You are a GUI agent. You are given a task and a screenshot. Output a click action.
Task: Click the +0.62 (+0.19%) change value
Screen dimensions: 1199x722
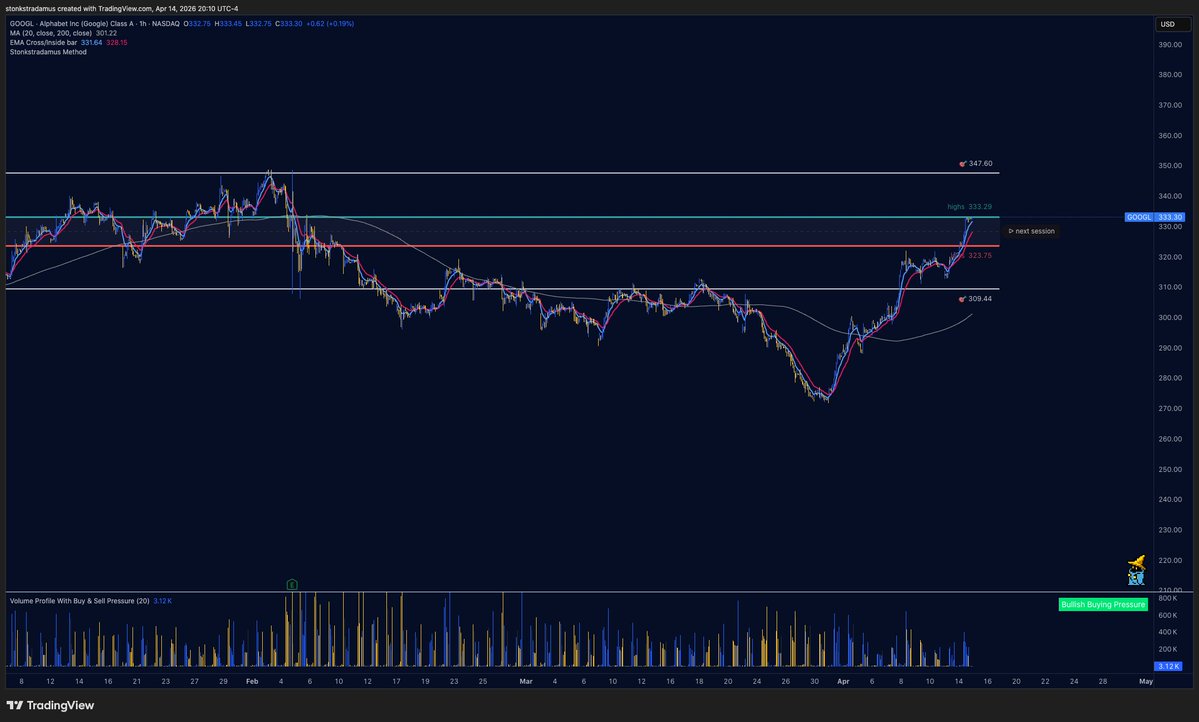(x=330, y=24)
